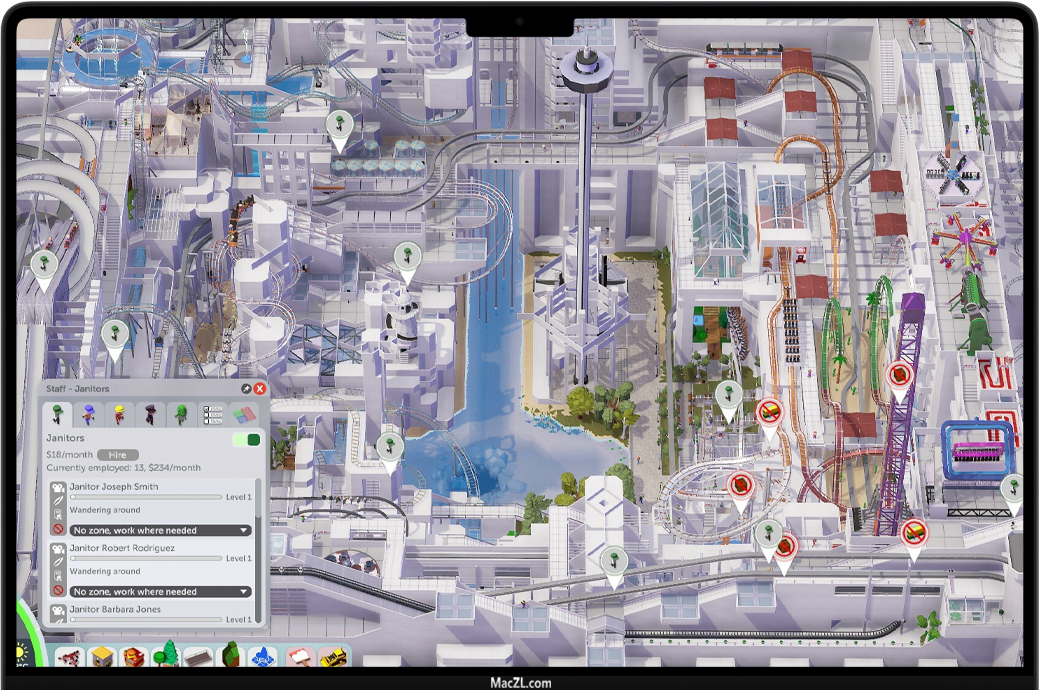
Task: Pin the Staff window
Action: pos(246,388)
